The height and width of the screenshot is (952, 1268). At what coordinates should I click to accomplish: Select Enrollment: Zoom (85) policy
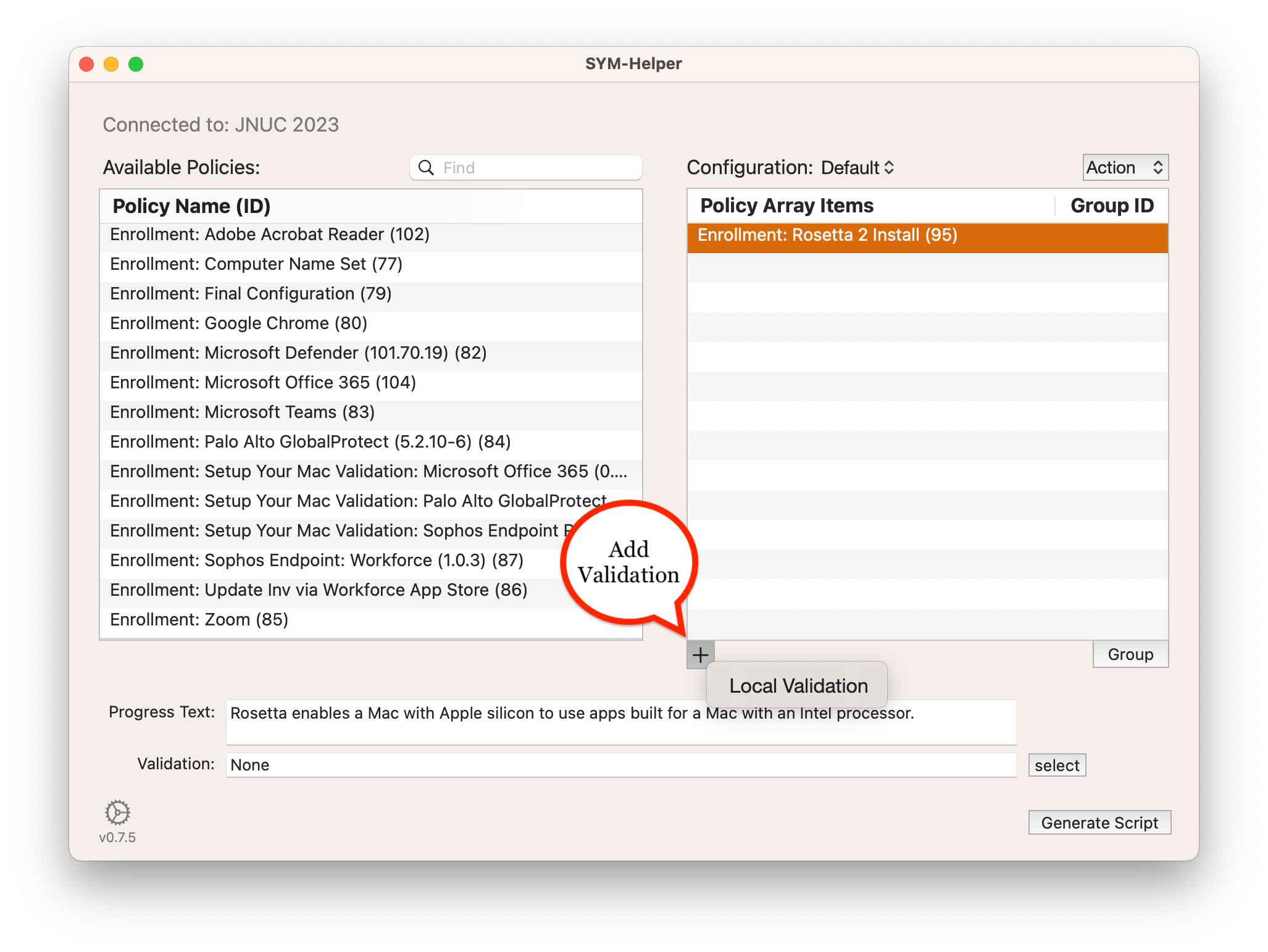199,620
